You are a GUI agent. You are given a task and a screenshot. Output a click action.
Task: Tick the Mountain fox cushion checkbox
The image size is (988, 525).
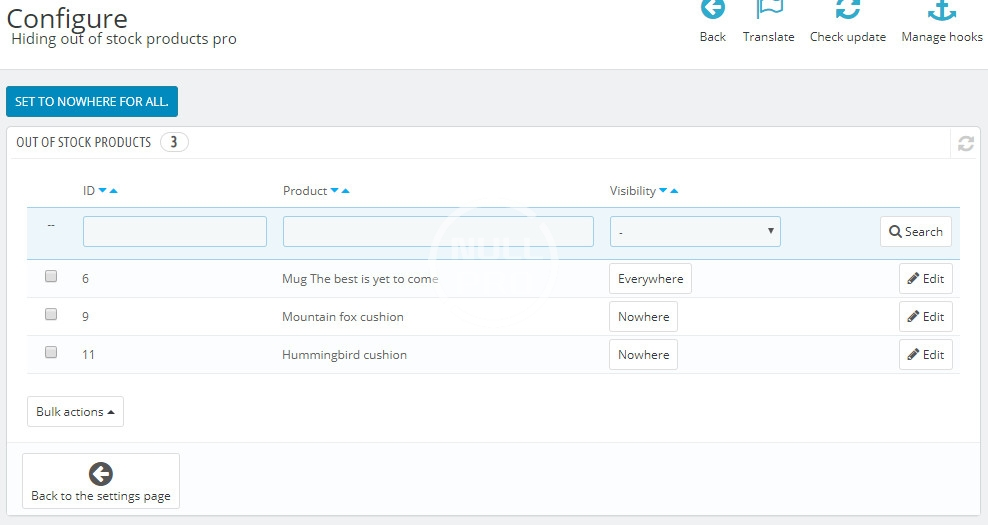pos(51,315)
